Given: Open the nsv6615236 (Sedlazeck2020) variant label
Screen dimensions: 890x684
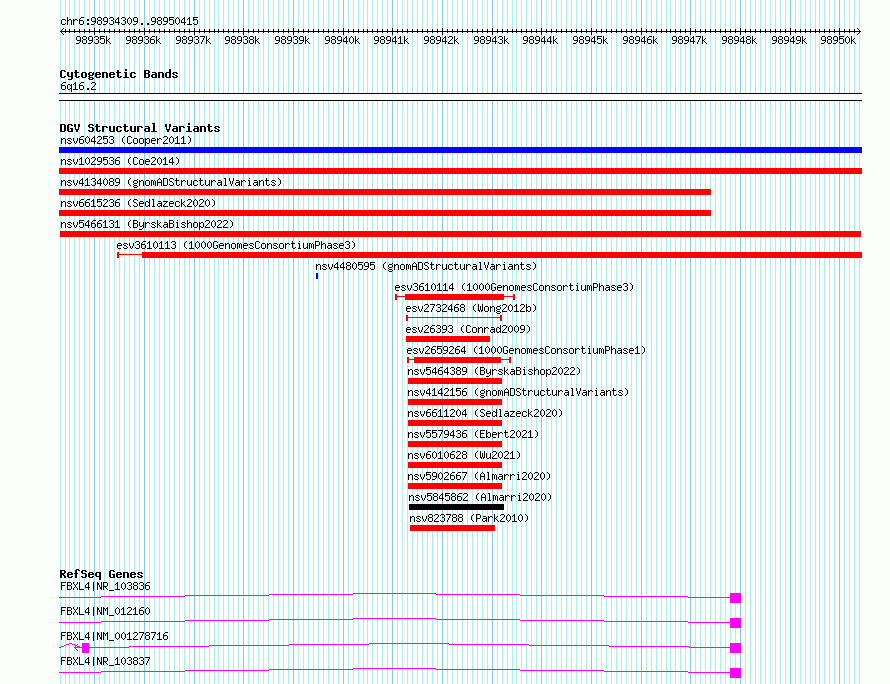Looking at the screenshot, I should tap(138, 203).
